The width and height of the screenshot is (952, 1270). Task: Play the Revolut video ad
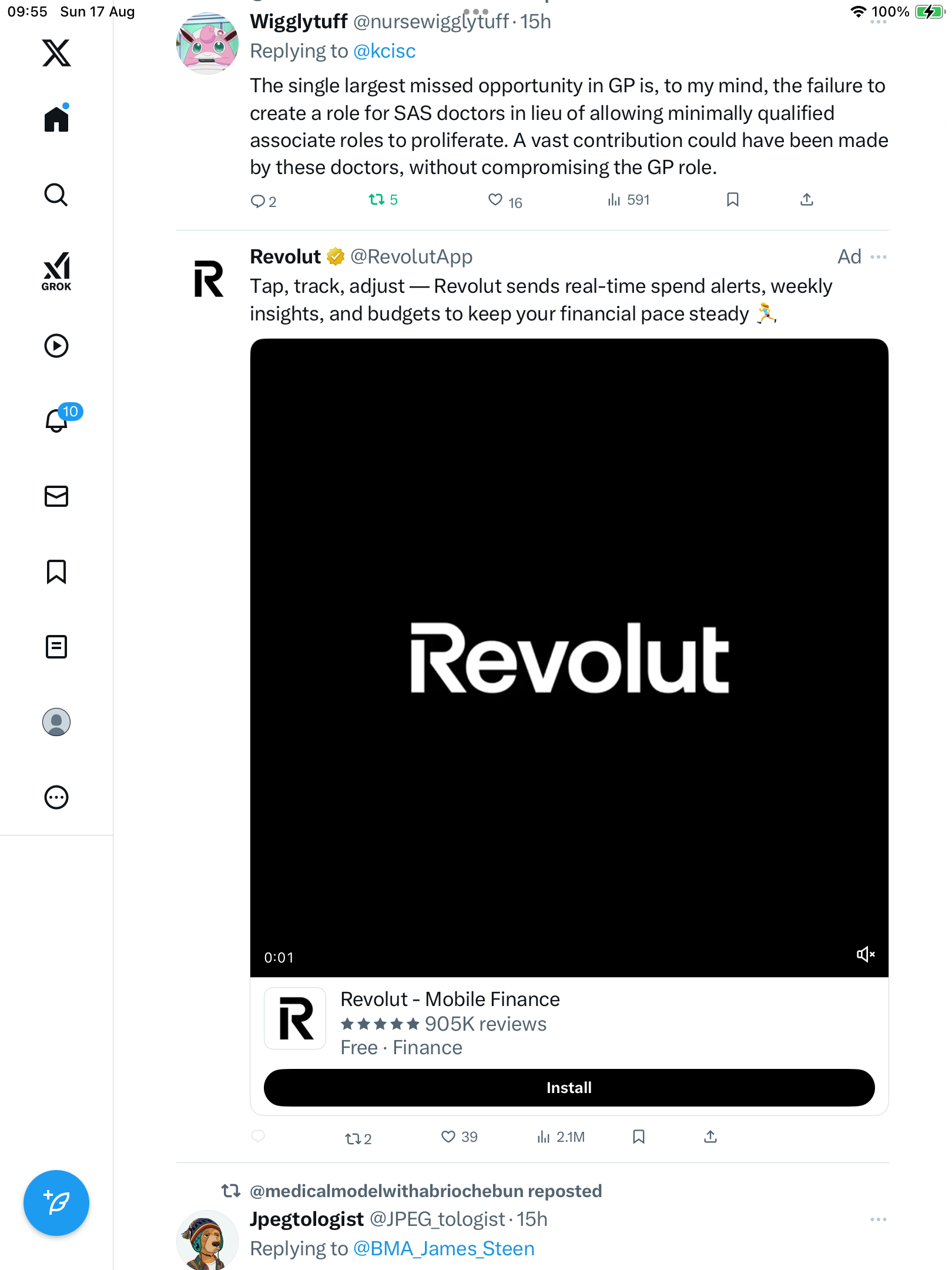[569, 657]
